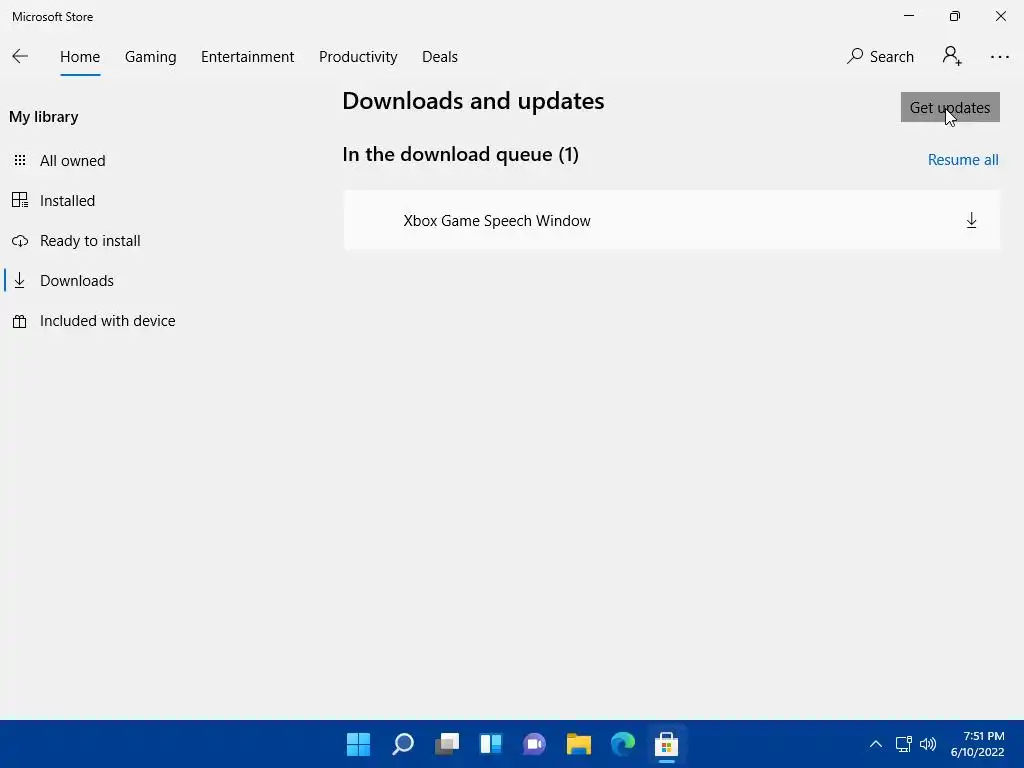Image resolution: width=1024 pixels, height=768 pixels.
Task: Open the network status tray icon
Action: click(904, 744)
